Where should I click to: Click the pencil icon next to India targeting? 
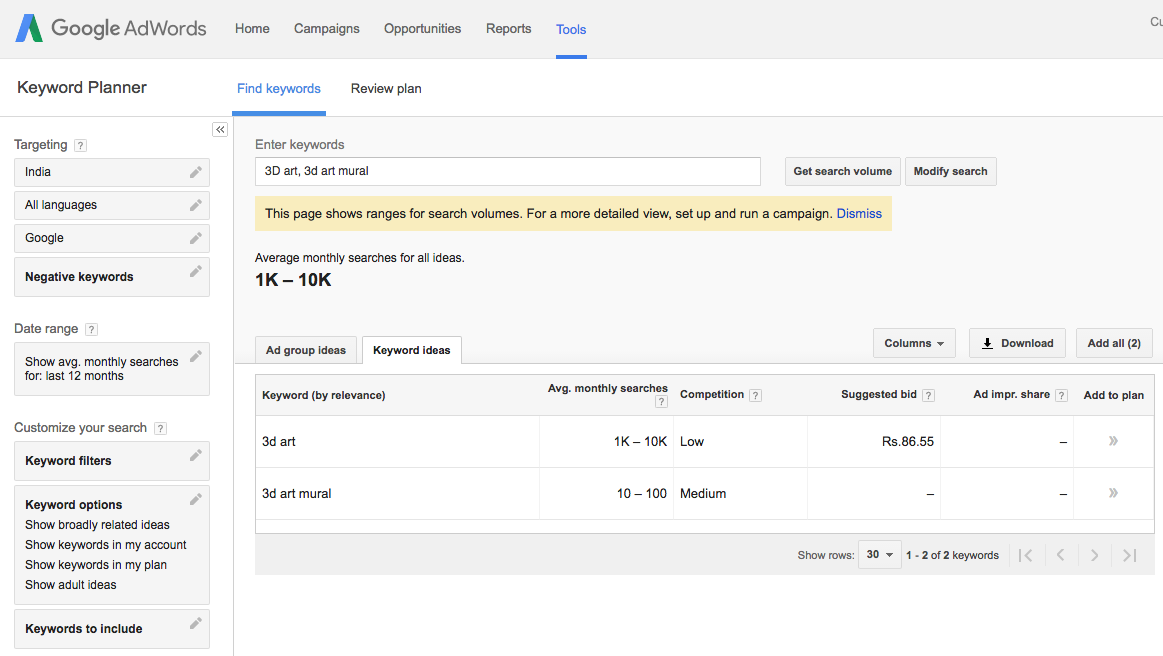pyautogui.click(x=196, y=172)
